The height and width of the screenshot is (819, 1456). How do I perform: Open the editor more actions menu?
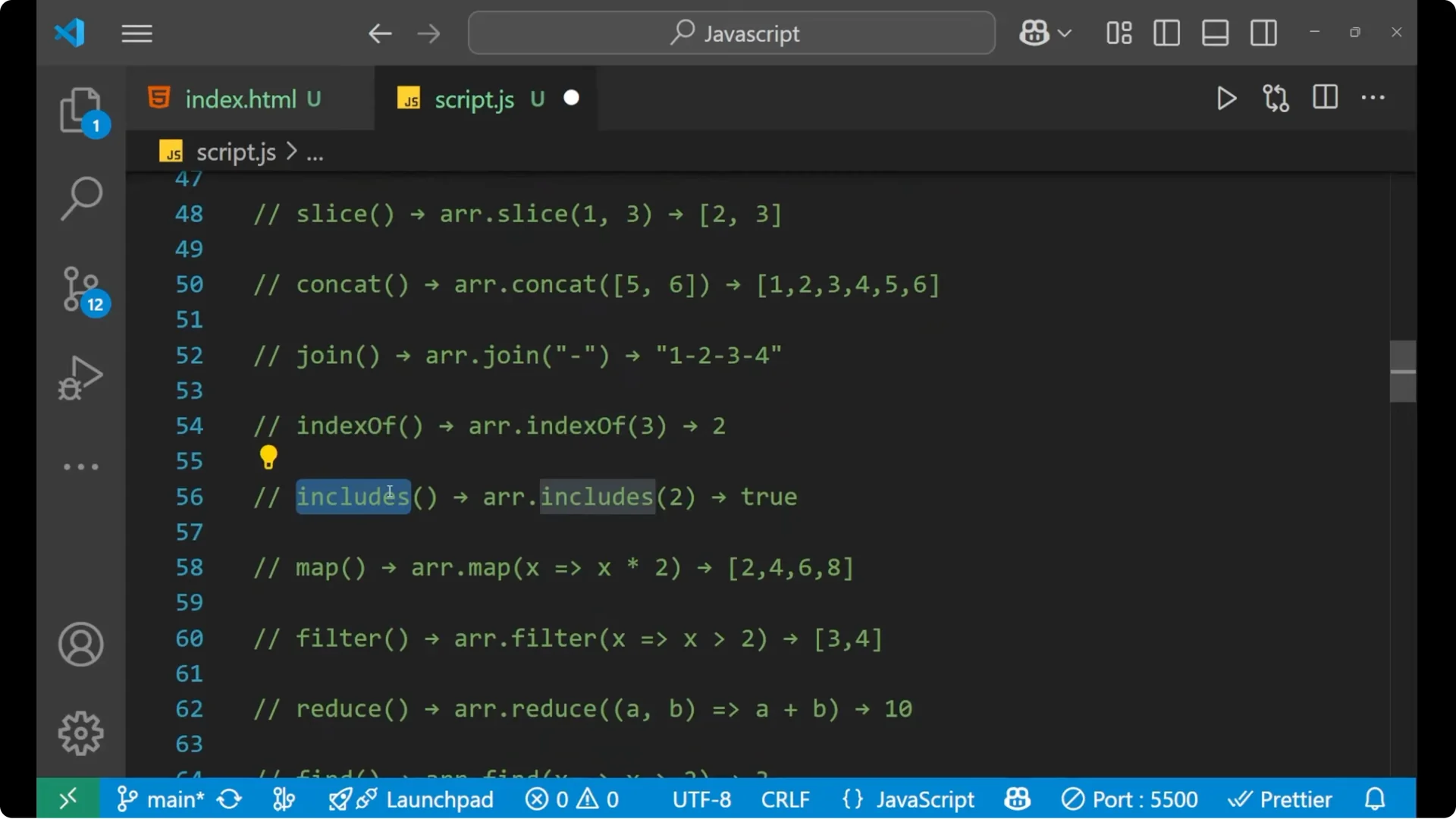1374,98
